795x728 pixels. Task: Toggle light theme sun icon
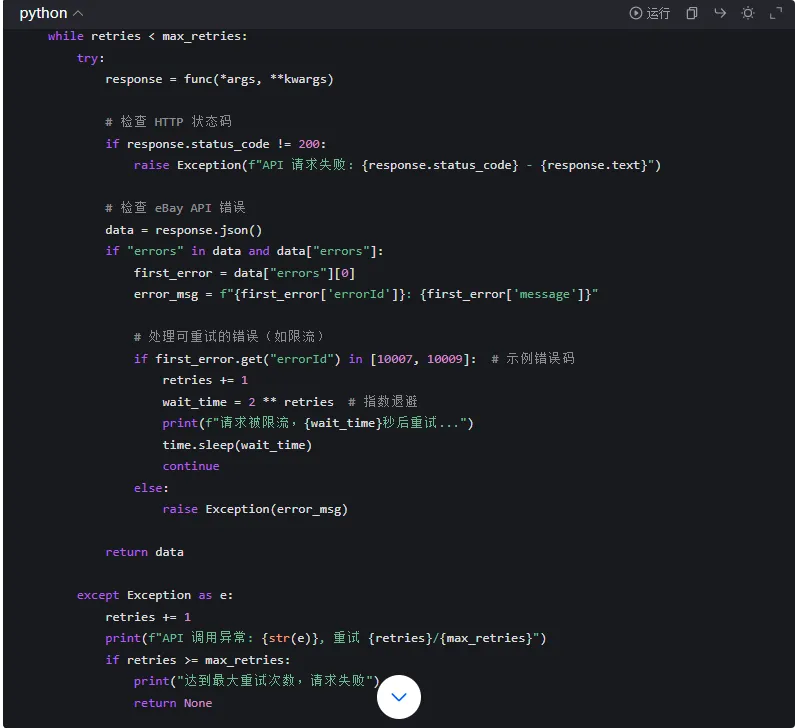[x=748, y=13]
